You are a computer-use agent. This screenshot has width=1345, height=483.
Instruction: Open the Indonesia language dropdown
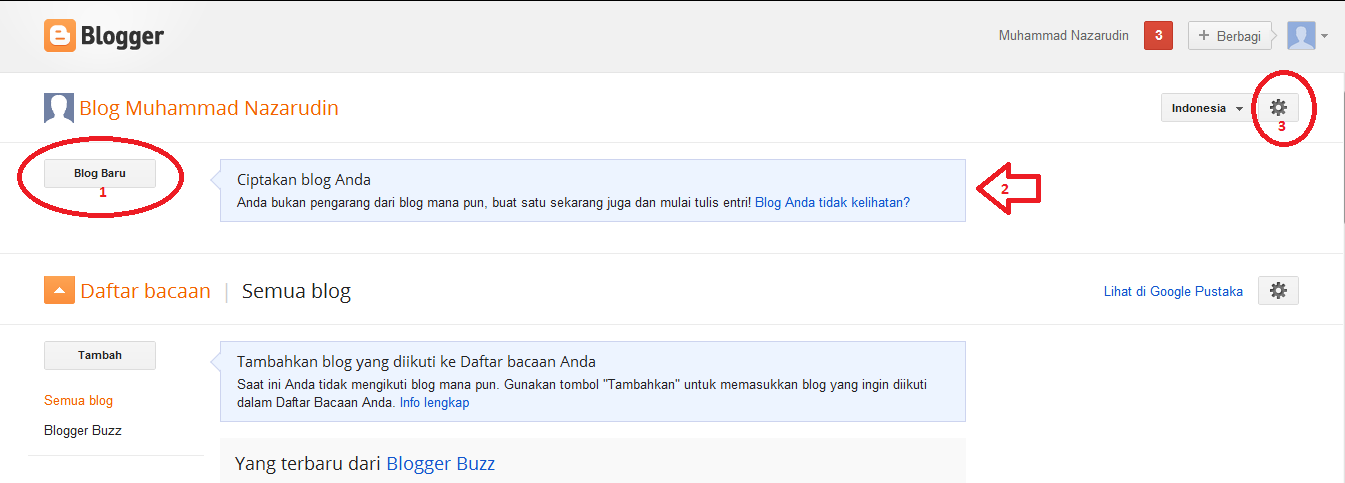tap(1207, 108)
